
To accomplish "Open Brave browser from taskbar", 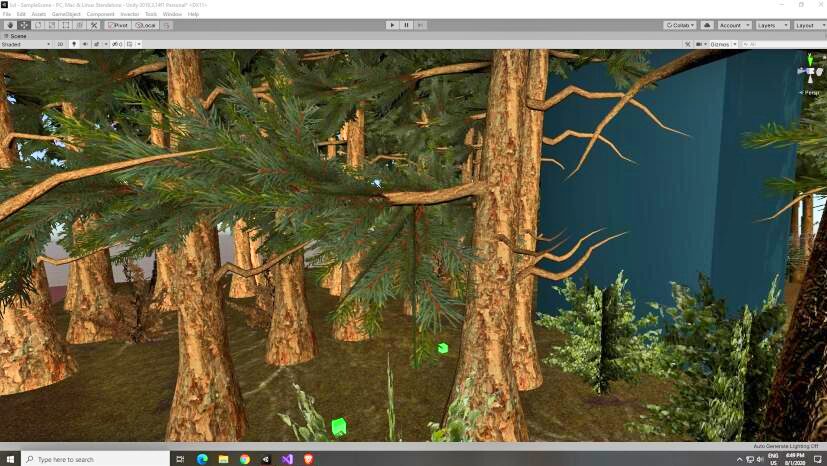I will pos(309,459).
